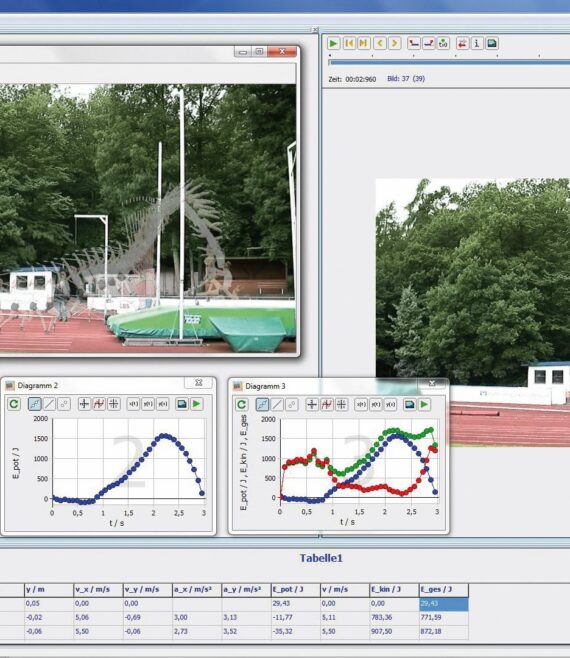Click the table cell '-35,32'

(296, 631)
